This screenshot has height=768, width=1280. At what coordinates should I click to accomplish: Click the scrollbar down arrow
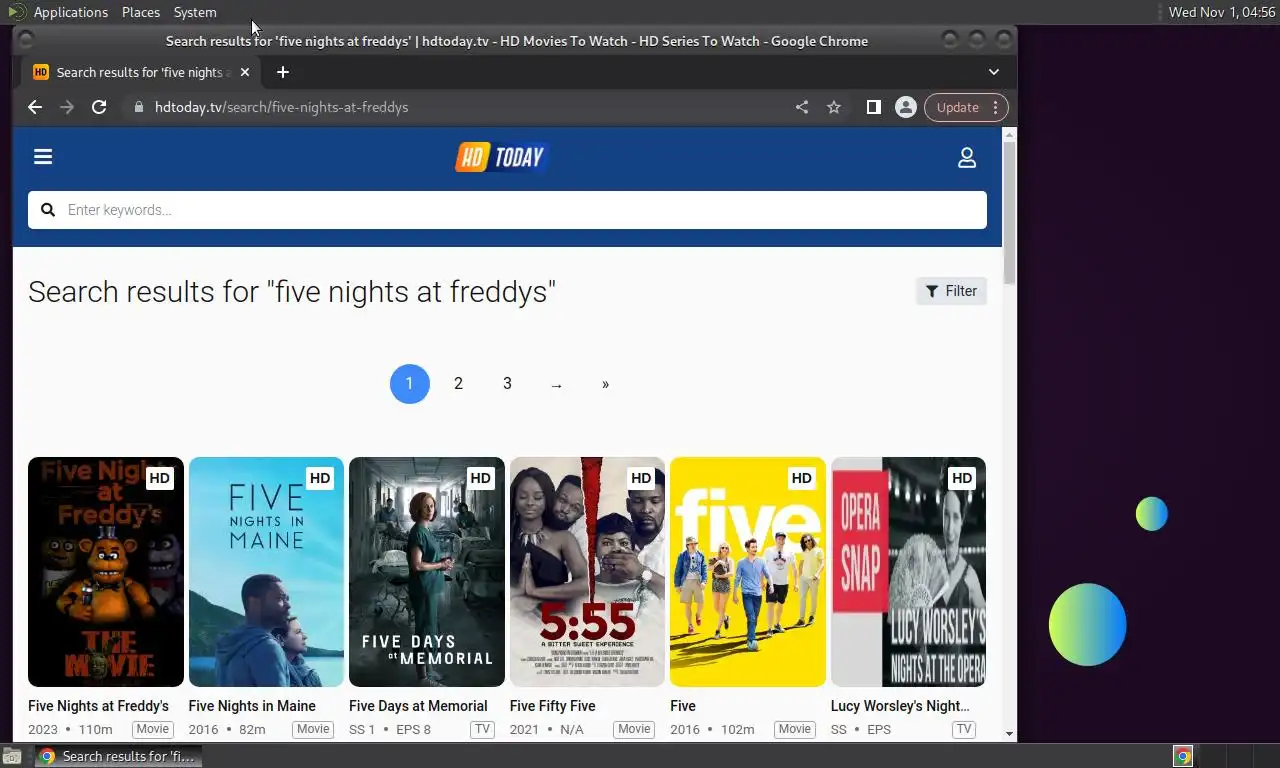coord(1009,733)
